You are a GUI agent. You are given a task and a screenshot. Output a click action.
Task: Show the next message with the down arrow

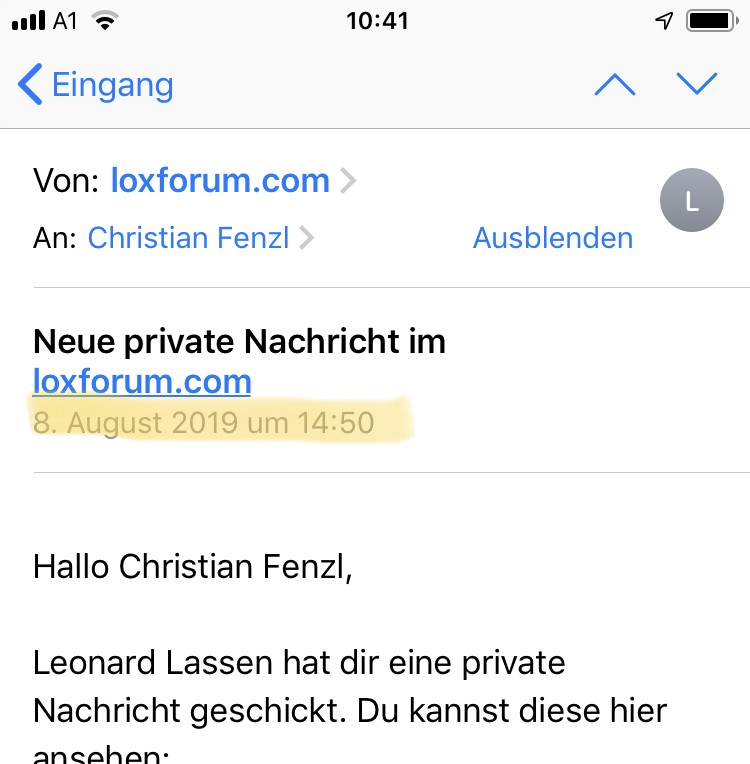click(x=697, y=84)
